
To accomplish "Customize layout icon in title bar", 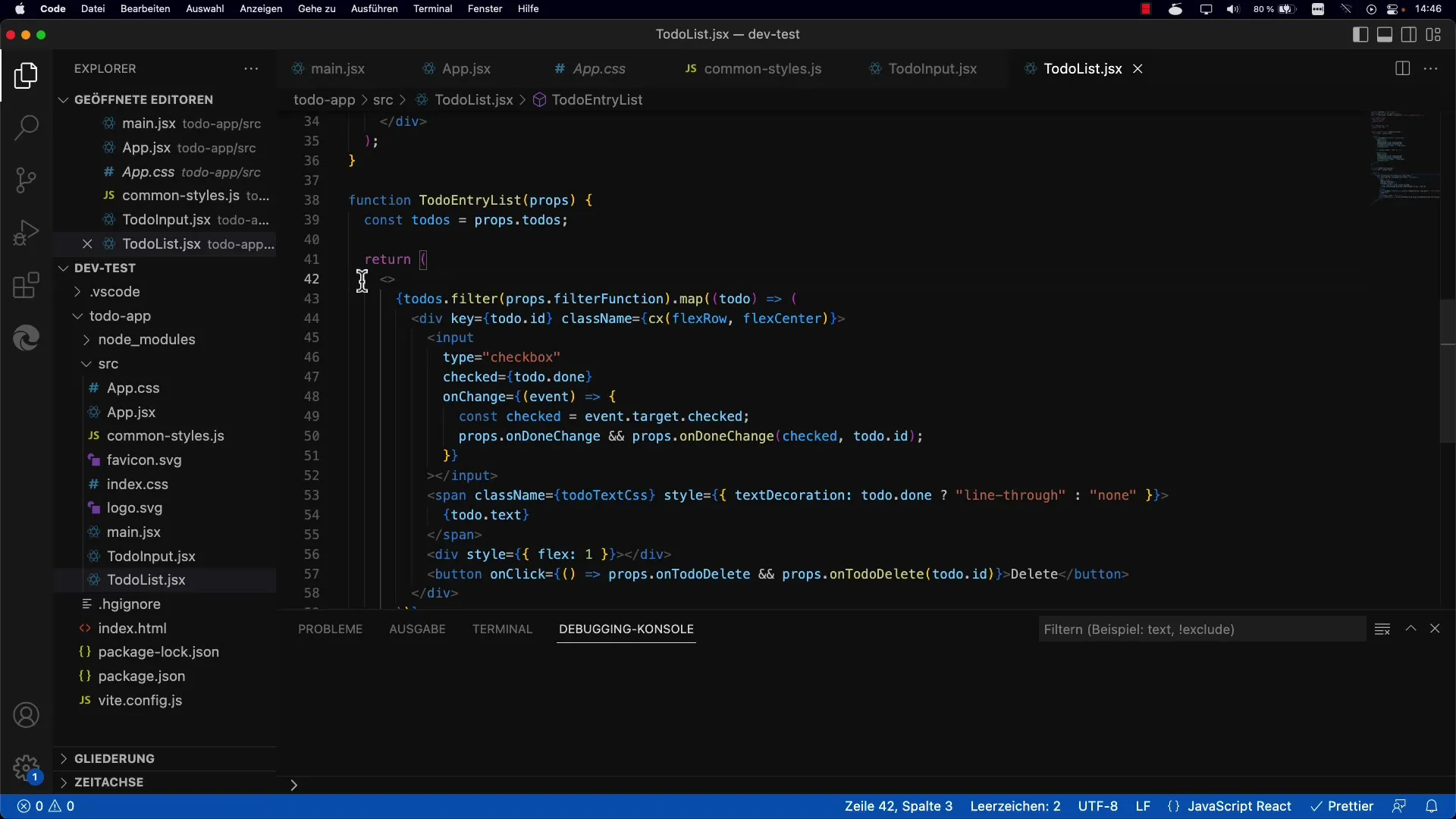I will tap(1433, 35).
